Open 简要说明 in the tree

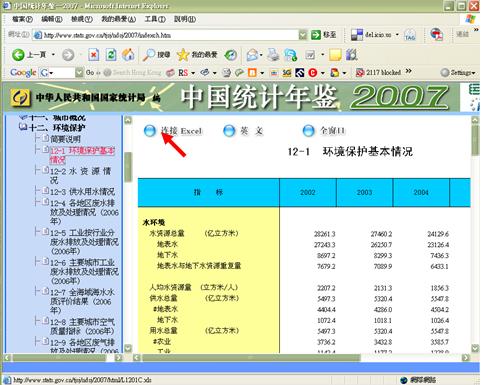65,139
